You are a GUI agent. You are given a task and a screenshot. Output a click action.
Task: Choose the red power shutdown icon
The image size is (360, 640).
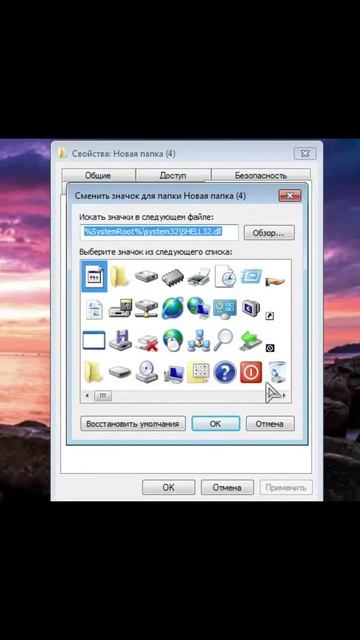251,372
